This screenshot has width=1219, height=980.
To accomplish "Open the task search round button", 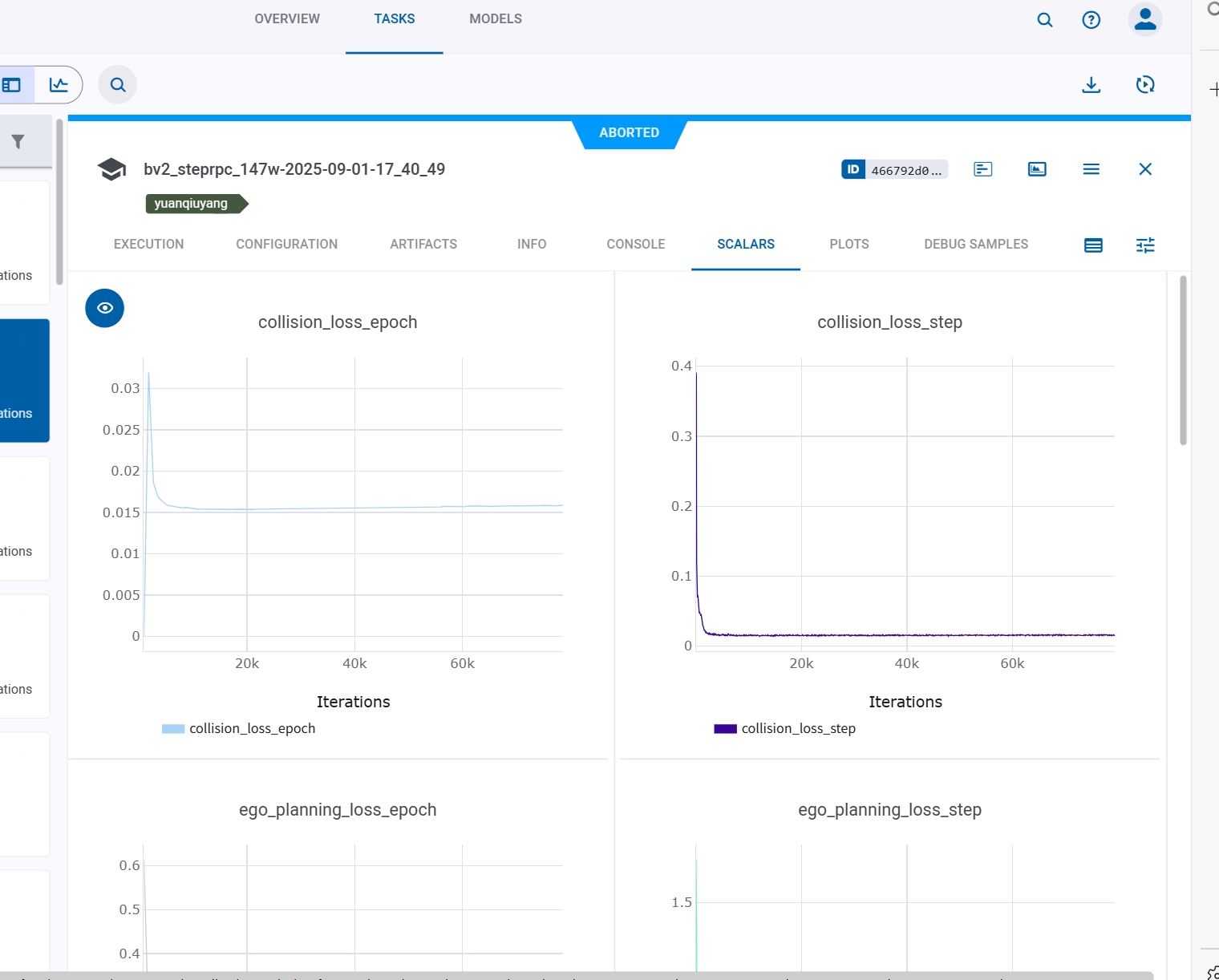I will (x=118, y=85).
